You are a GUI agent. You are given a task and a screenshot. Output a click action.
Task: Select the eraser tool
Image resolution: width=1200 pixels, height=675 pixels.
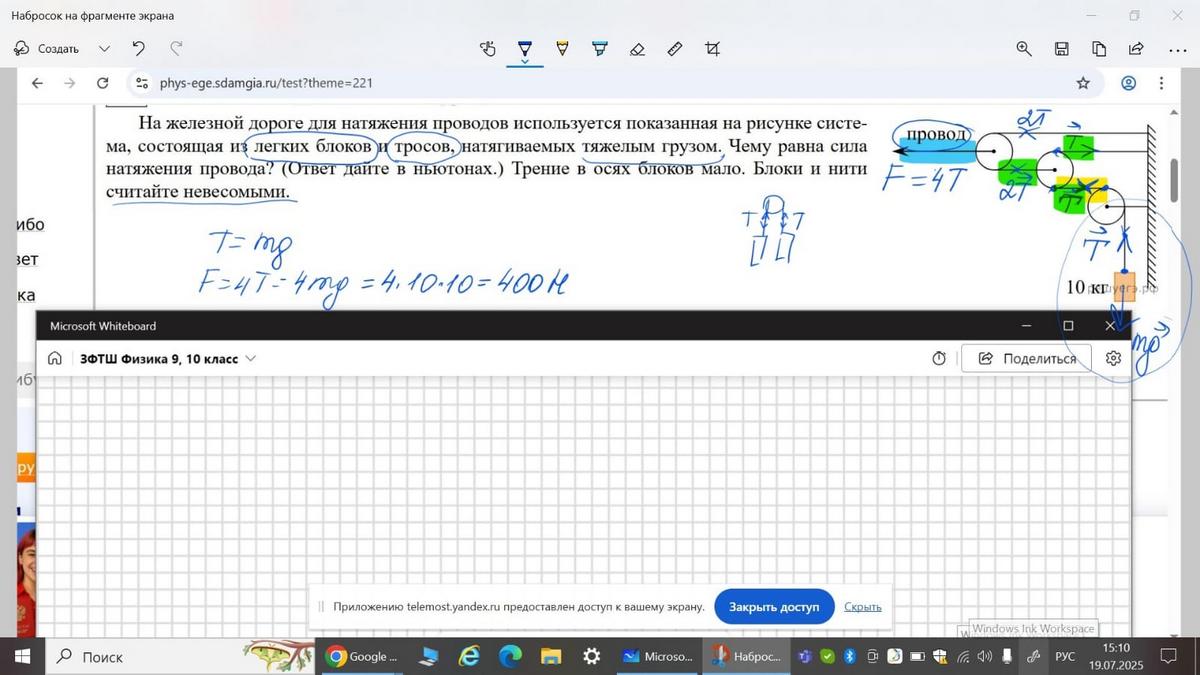coord(637,49)
